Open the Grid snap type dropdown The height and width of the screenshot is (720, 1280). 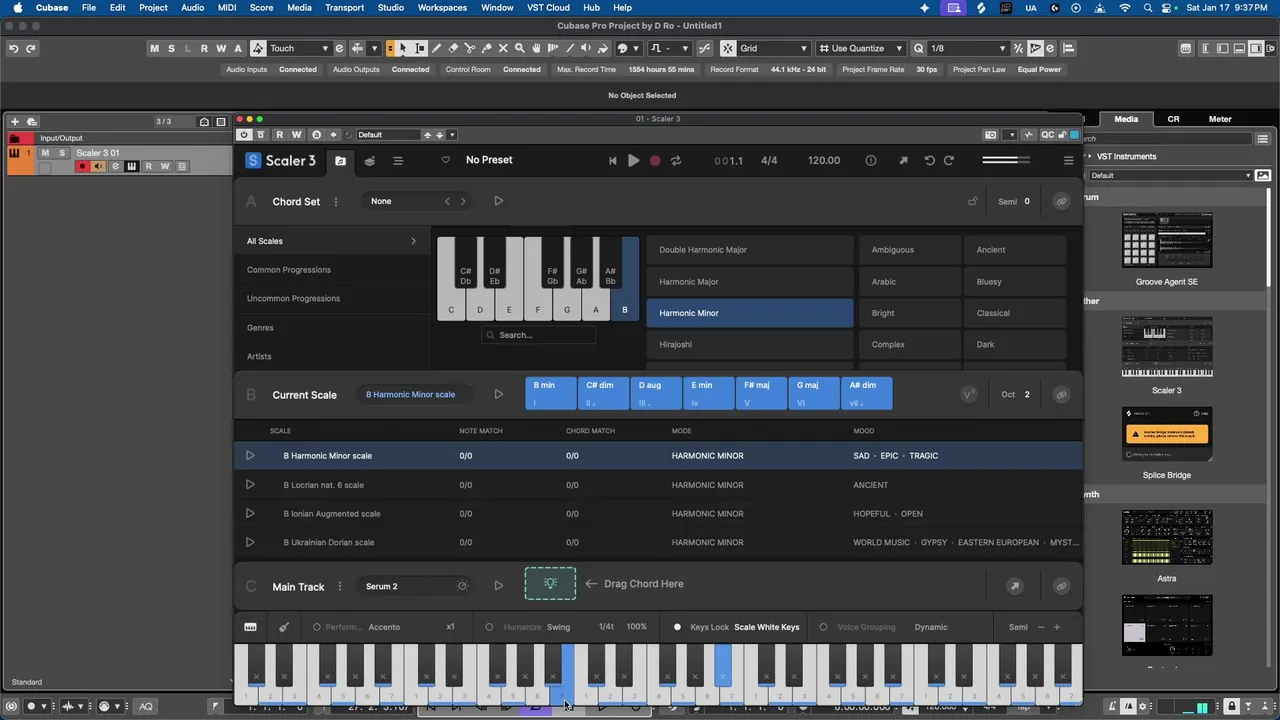click(x=773, y=48)
